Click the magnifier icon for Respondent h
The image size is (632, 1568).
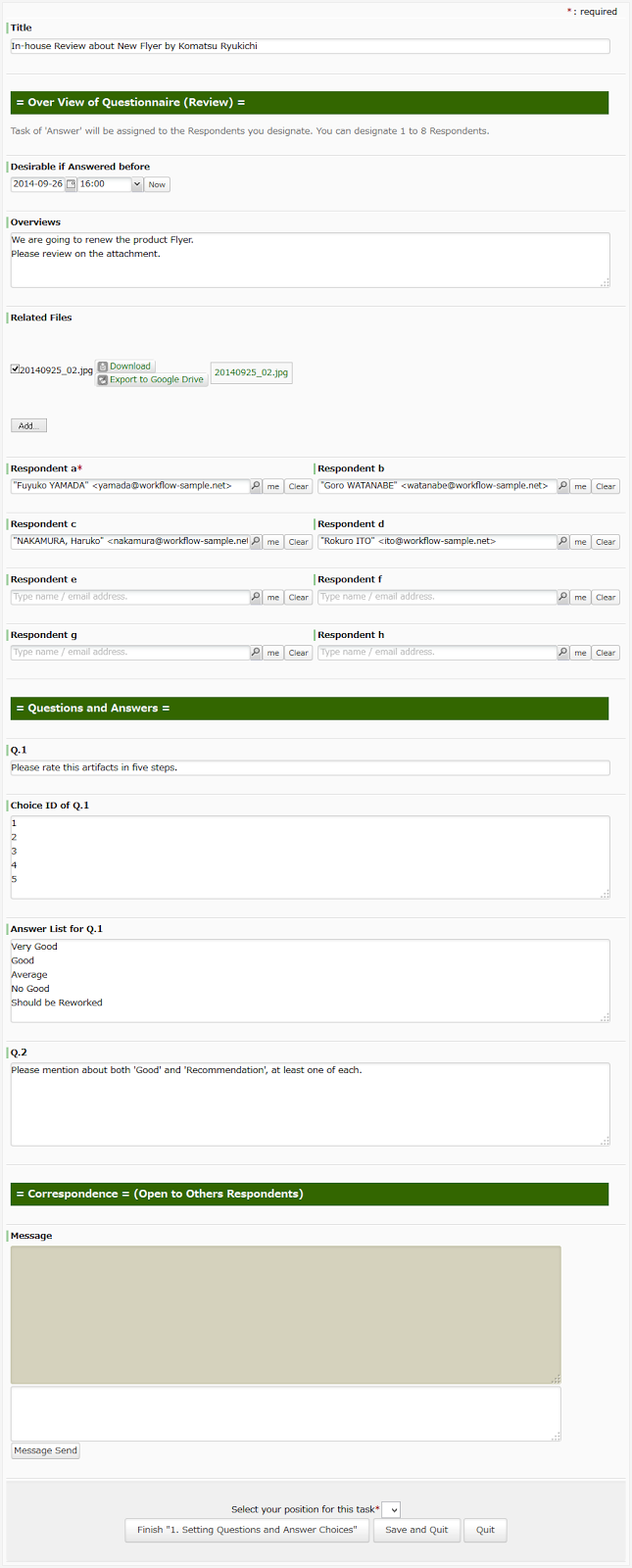pyautogui.click(x=563, y=653)
